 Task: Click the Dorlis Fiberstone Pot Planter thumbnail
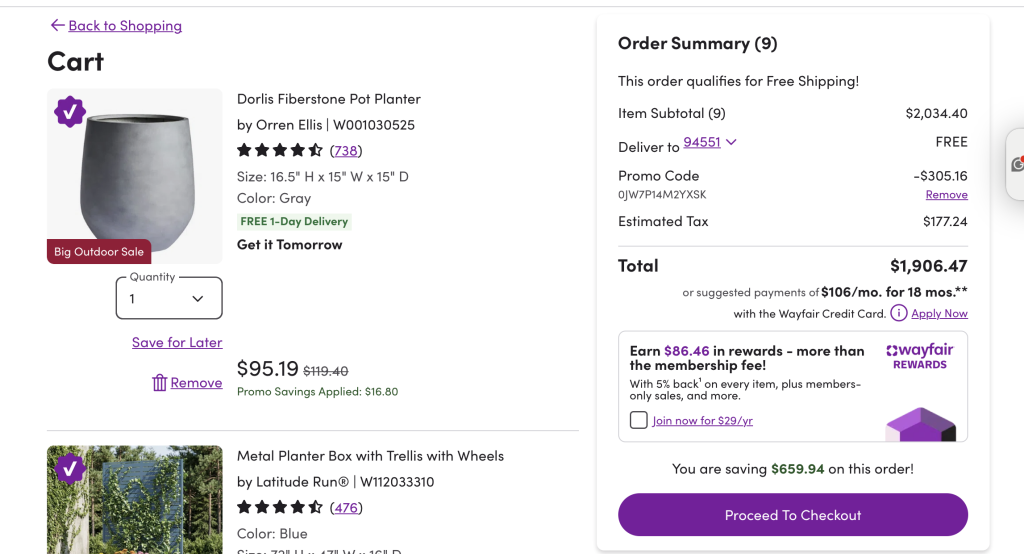coord(134,175)
